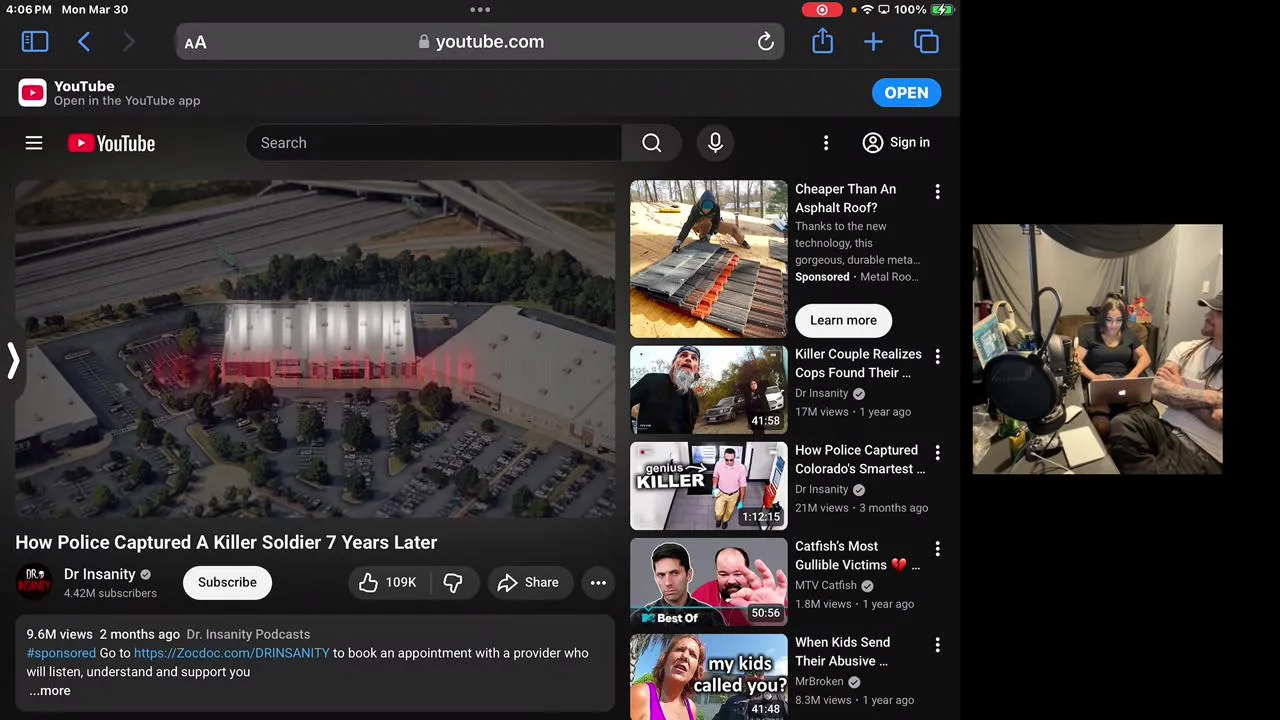1280x720 pixels.
Task: Open the YouTube hamburger menu
Action: click(34, 143)
